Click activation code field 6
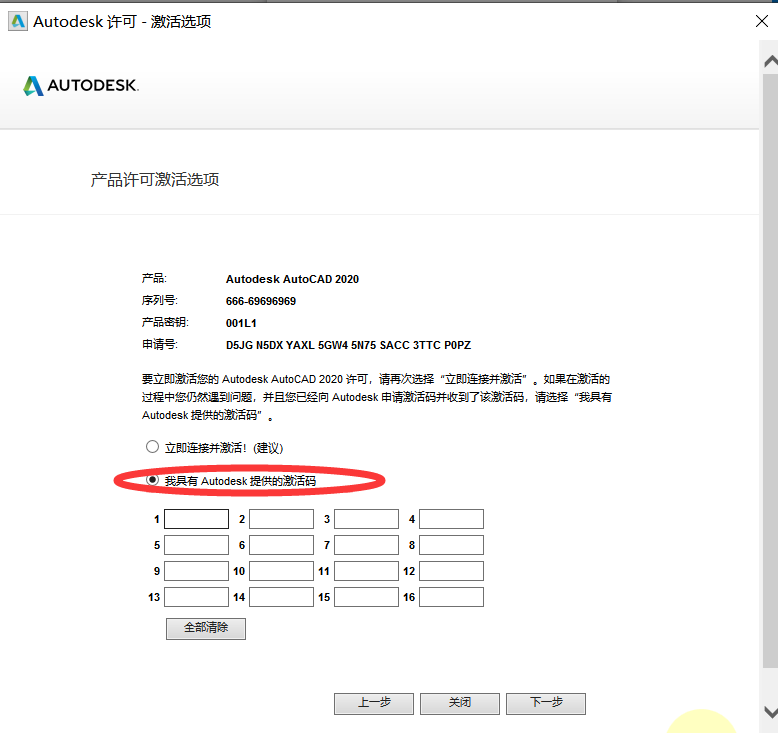Screen dimensions: 778x733 click(x=281, y=545)
